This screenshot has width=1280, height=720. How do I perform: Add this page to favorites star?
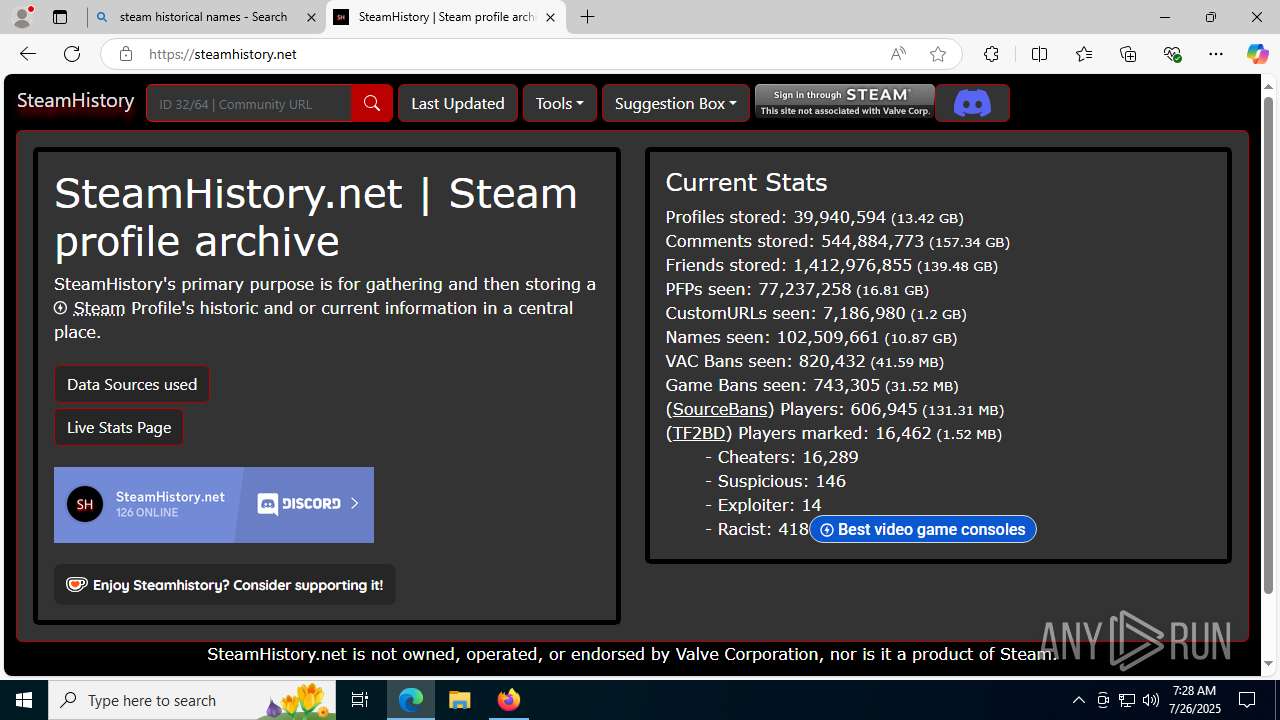pyautogui.click(x=938, y=54)
